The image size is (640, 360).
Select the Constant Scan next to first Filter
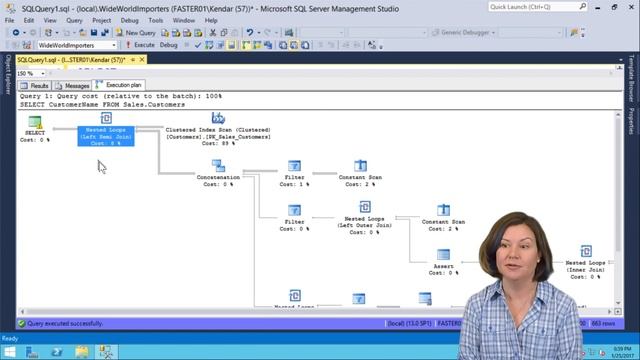click(360, 173)
